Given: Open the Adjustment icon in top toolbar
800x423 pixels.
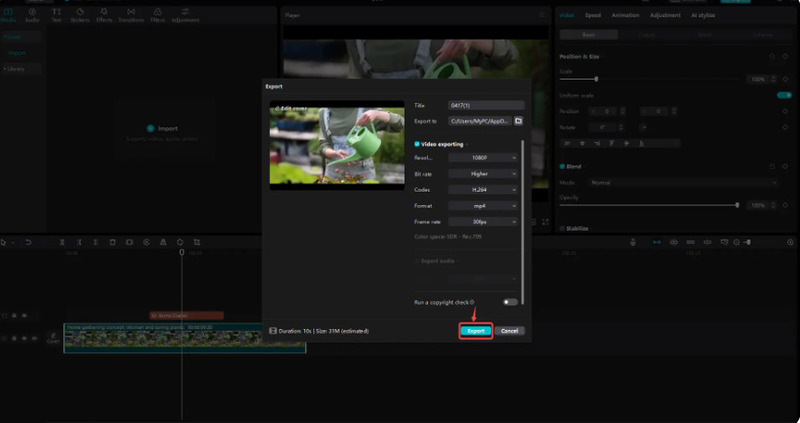Looking at the screenshot, I should click(x=185, y=14).
